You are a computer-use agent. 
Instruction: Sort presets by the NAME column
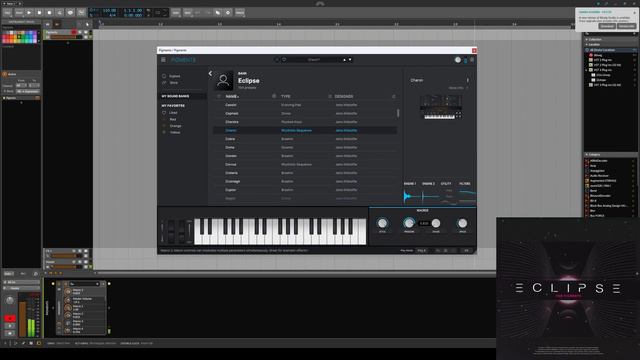click(232, 96)
